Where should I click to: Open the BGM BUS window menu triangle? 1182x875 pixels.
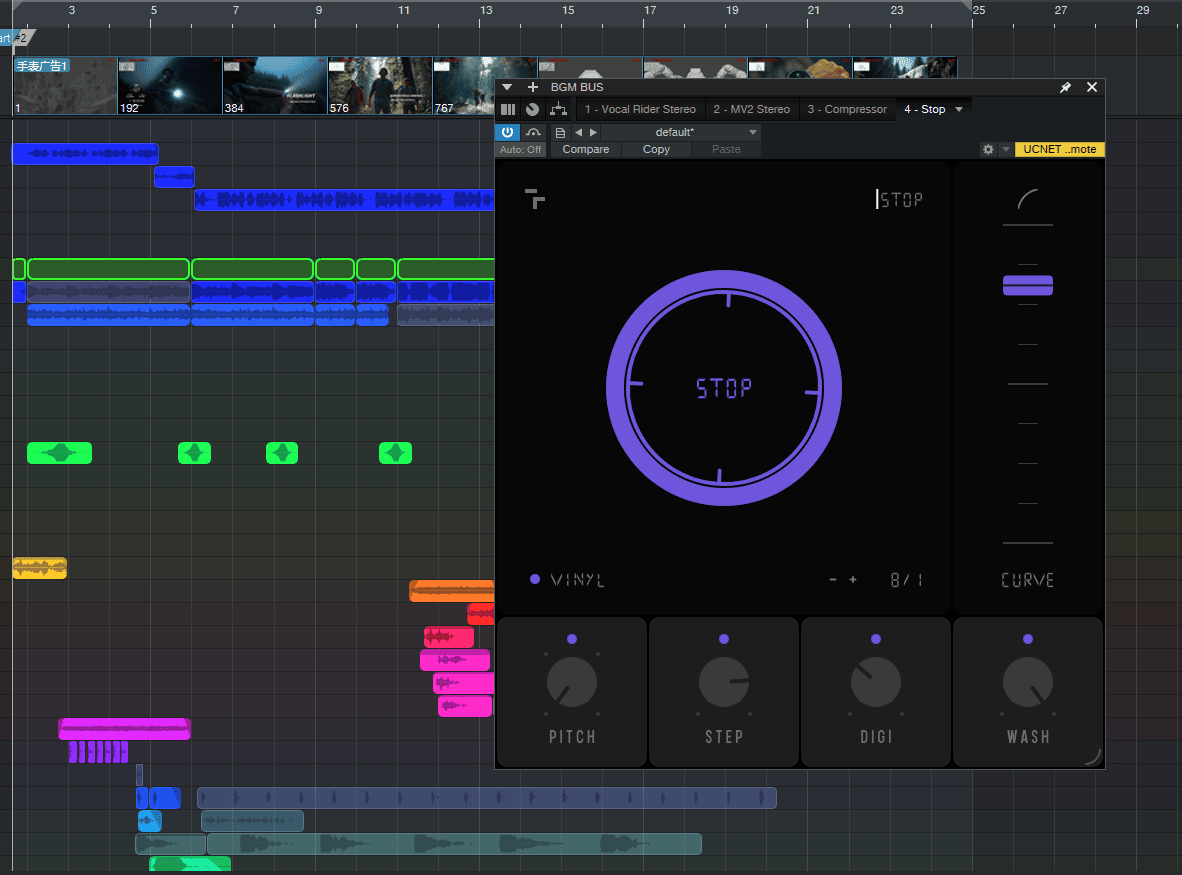(507, 87)
